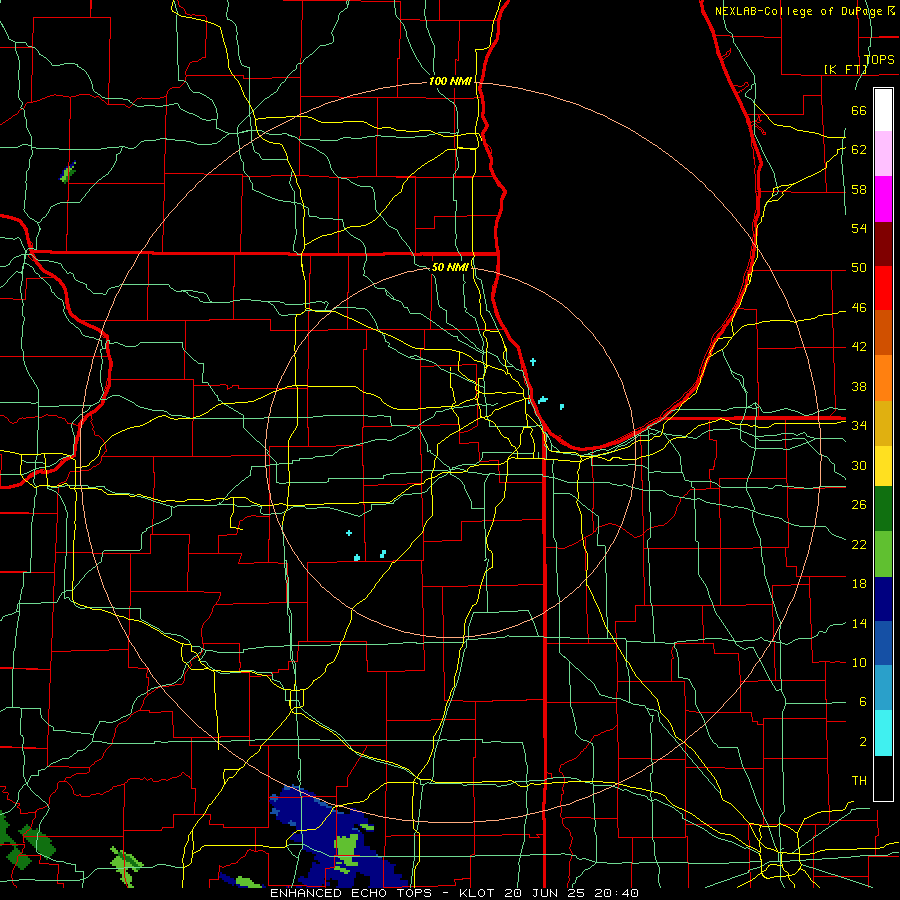Click the legend value 46

tap(859, 308)
